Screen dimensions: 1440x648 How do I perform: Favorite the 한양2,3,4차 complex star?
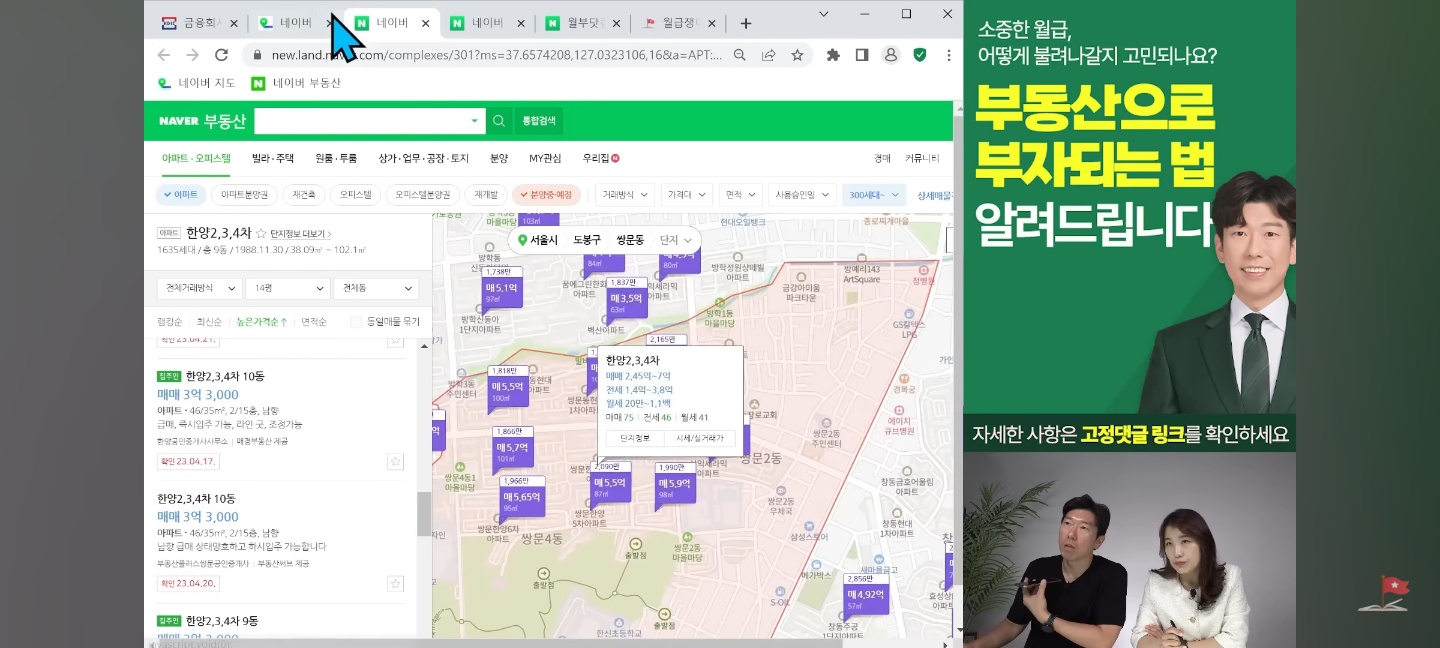261,233
